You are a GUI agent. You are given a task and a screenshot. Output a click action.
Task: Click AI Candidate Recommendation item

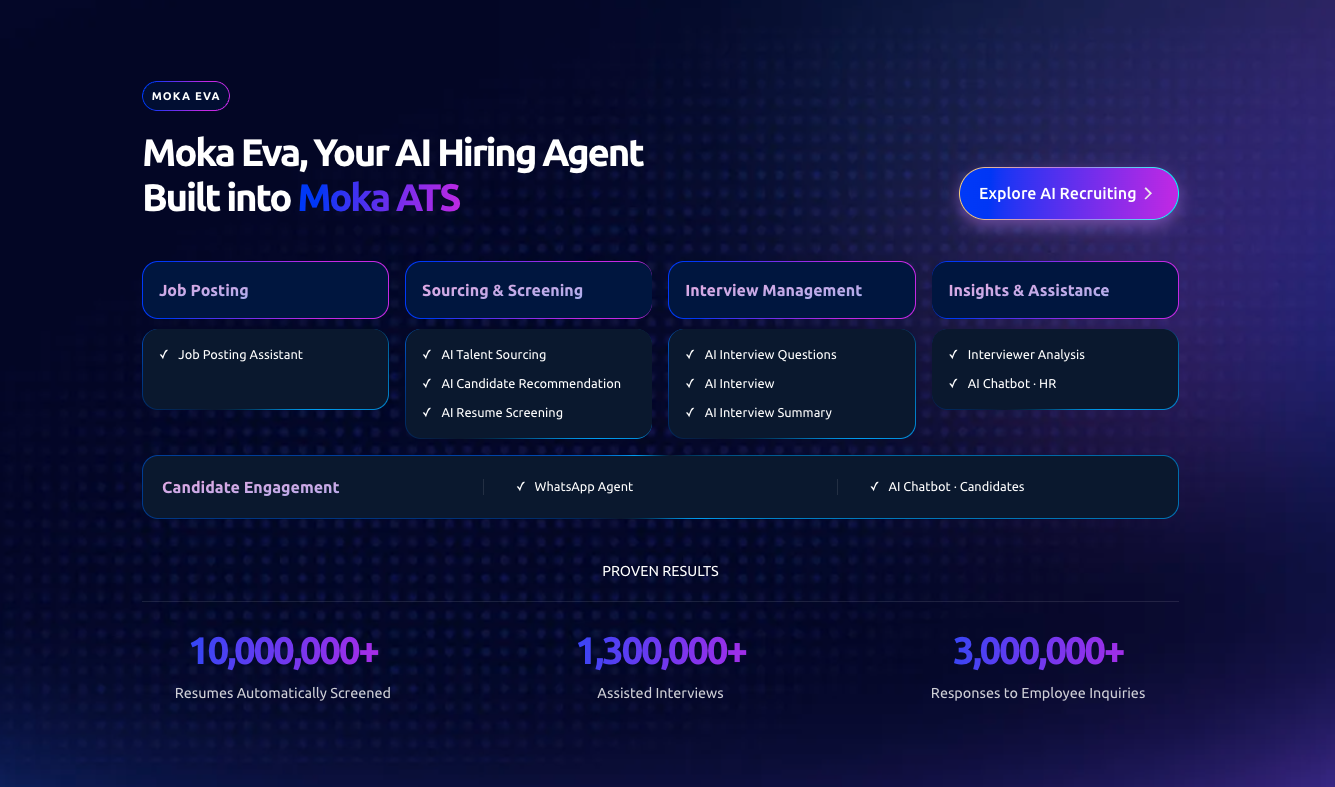(x=531, y=384)
